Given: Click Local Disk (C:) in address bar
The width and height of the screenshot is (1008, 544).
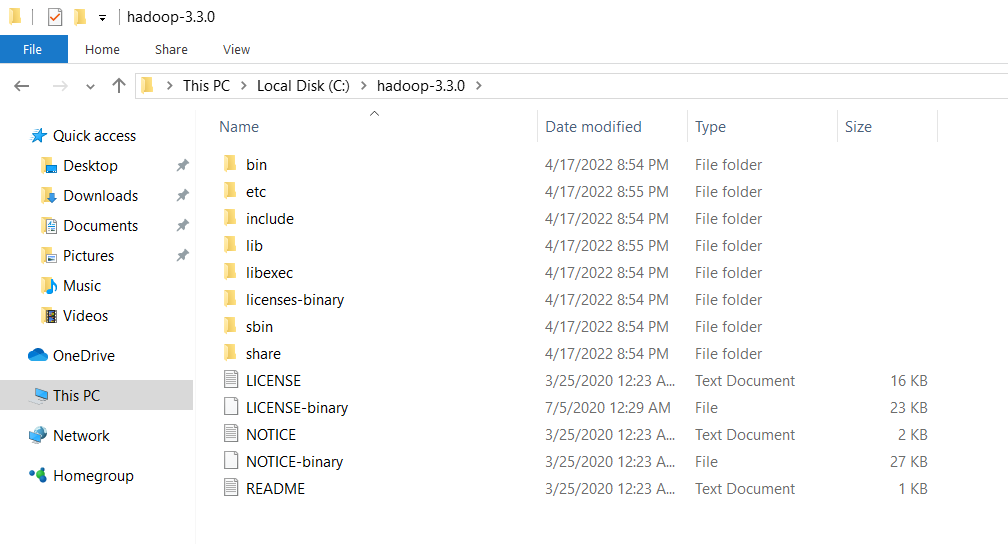Looking at the screenshot, I should tap(303, 86).
